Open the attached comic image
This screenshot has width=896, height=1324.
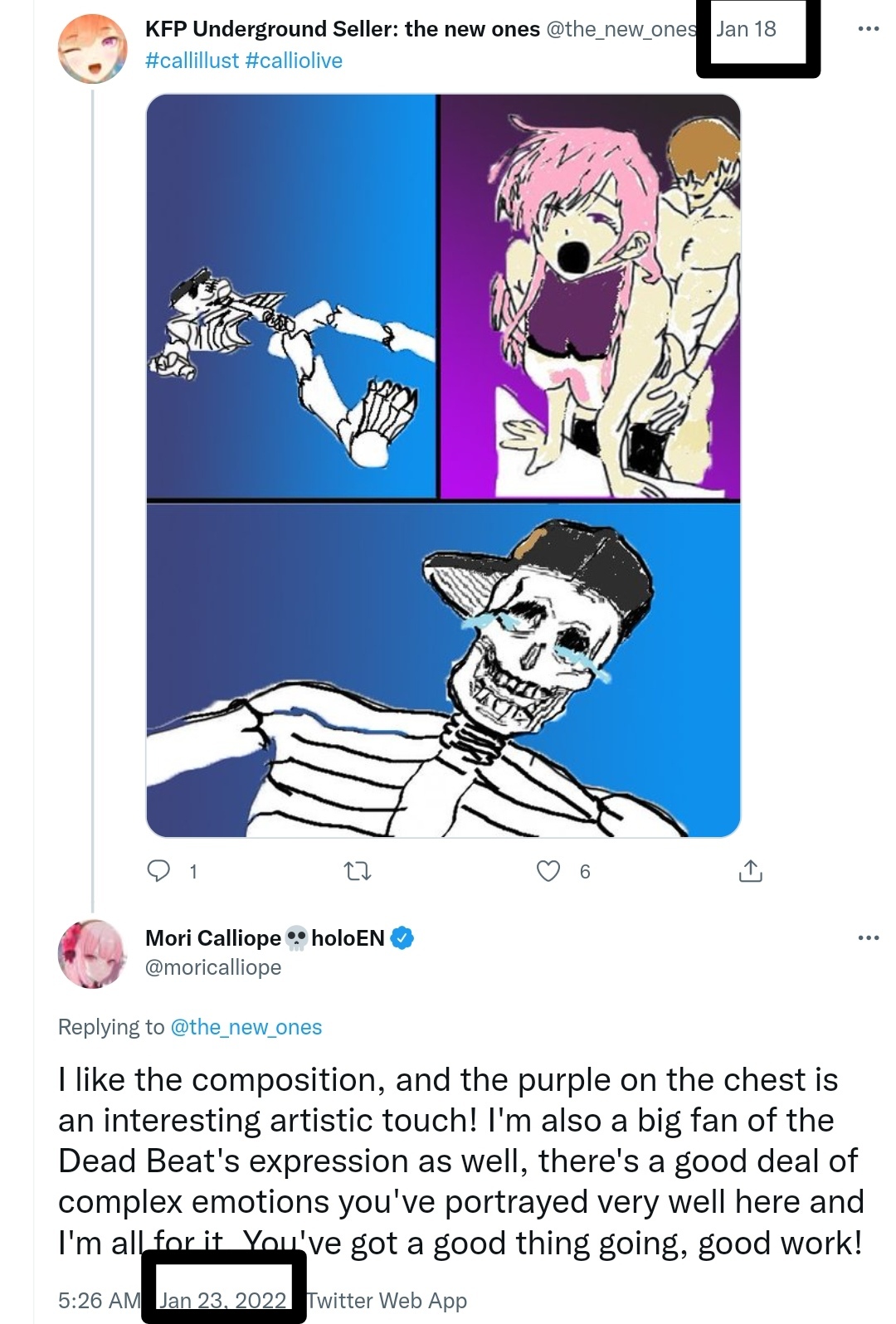coord(443,465)
